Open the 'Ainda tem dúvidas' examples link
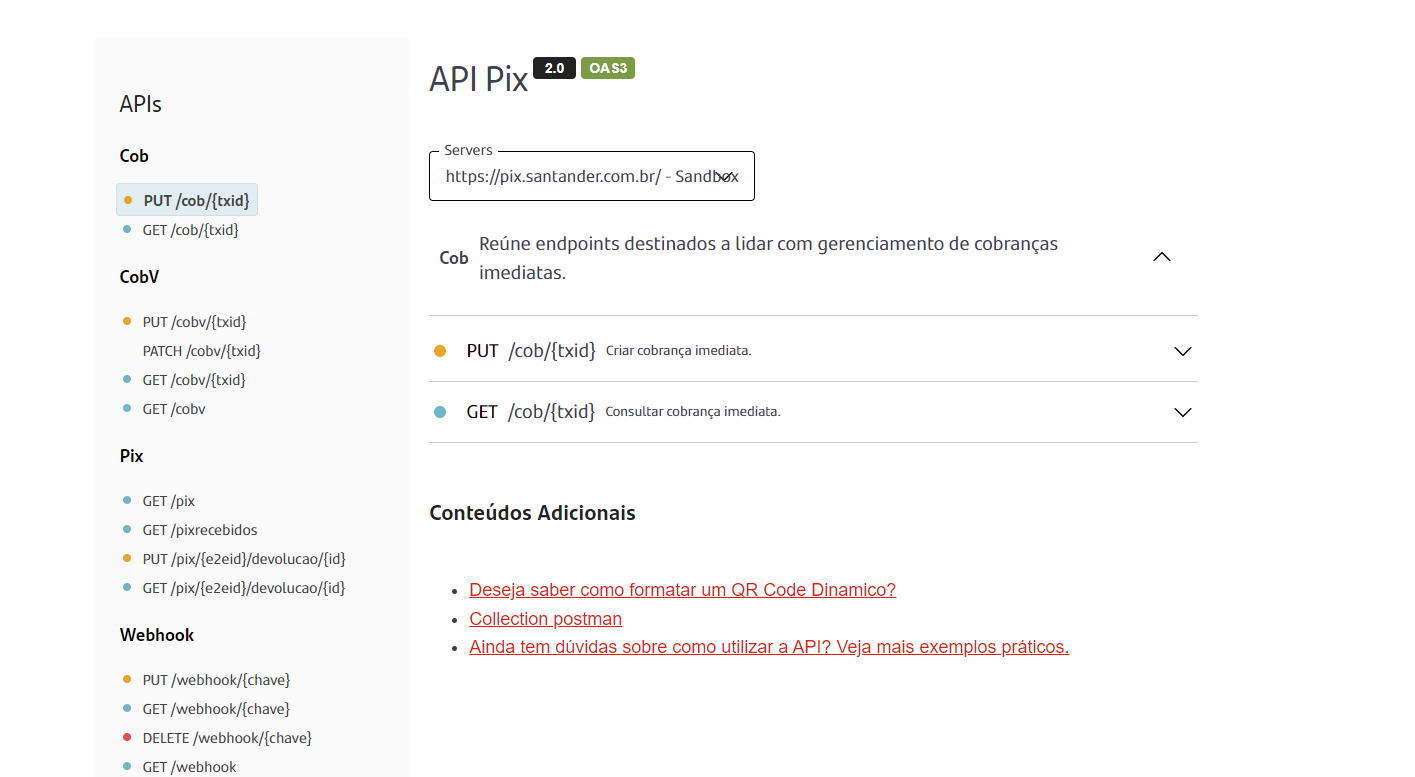 pyautogui.click(x=769, y=647)
